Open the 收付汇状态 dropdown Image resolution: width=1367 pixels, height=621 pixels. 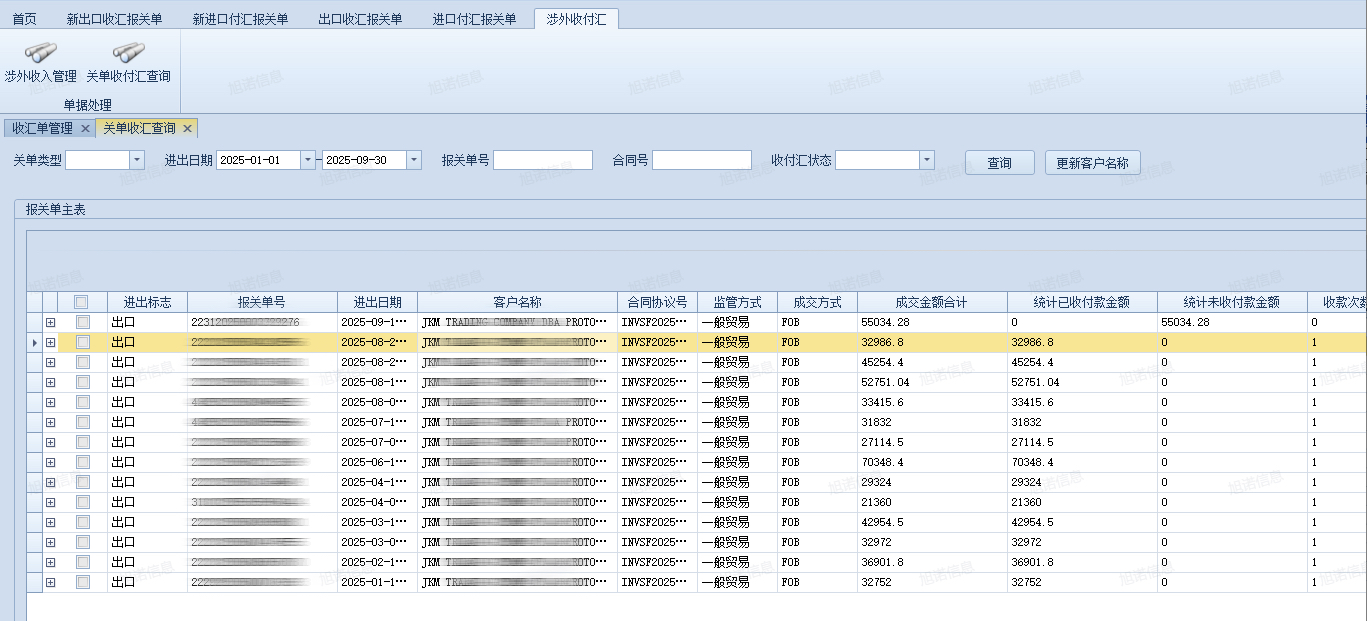[x=926, y=160]
